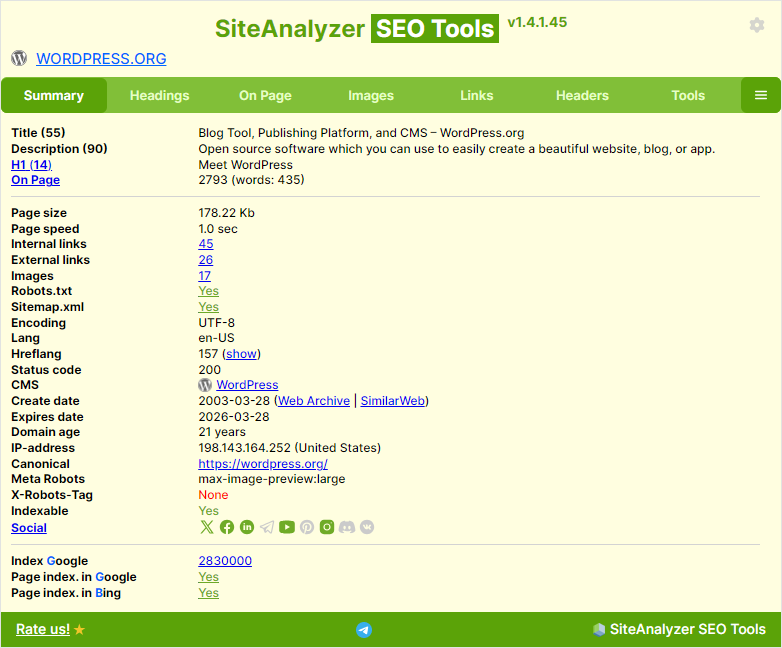782x648 pixels.
Task: Click the SiteAnalyzer SEO Tools header logo
Action: (357, 28)
